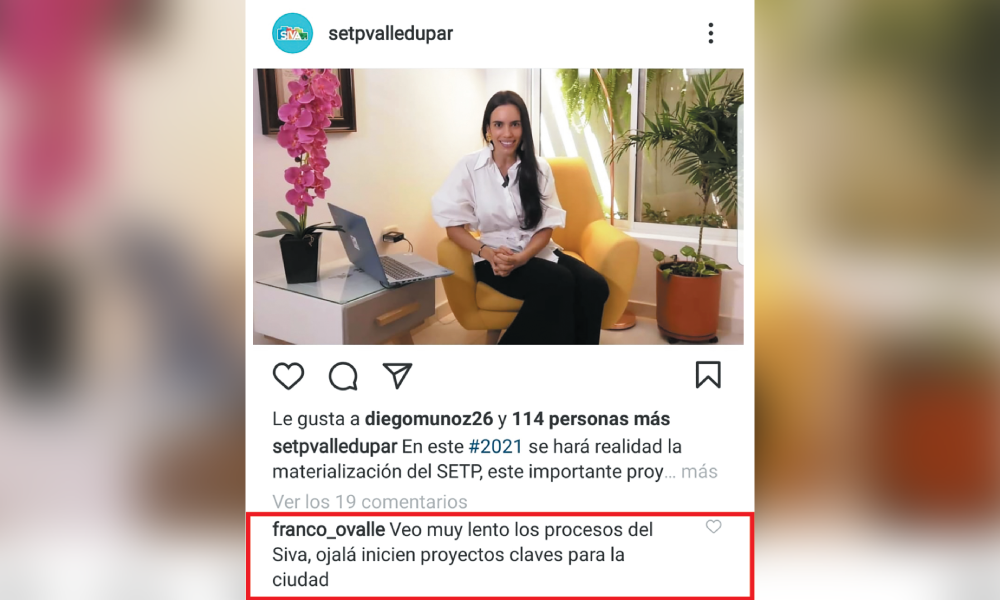
Task: Open the setpvalledupar profile avatar
Action: [x=293, y=33]
